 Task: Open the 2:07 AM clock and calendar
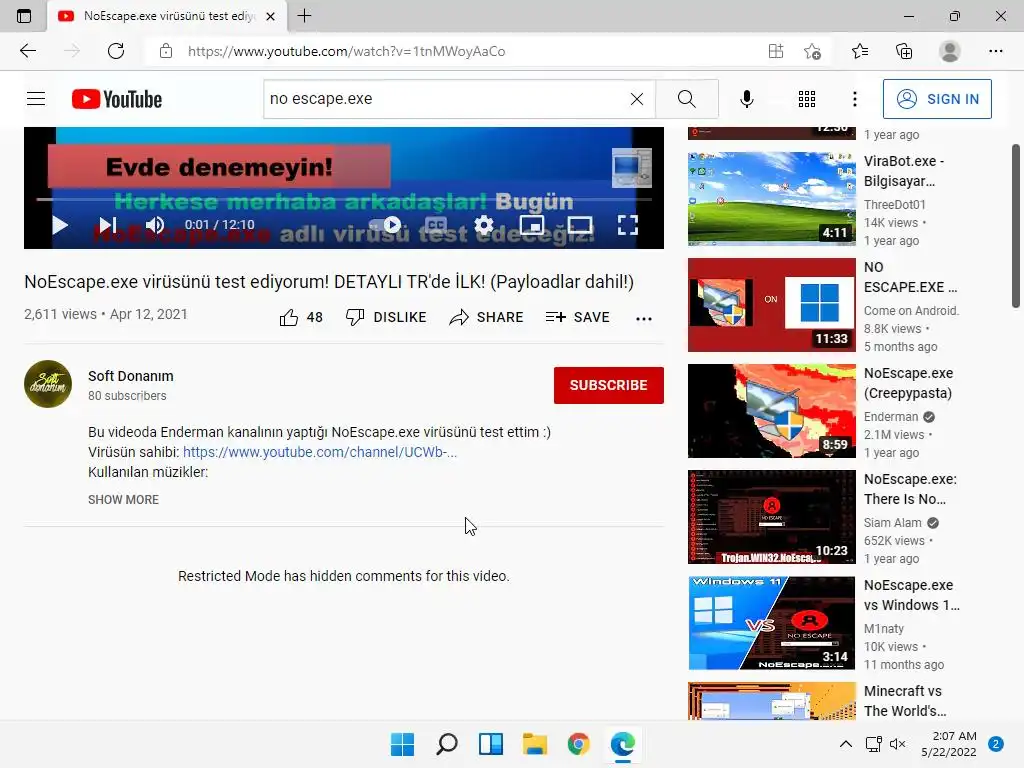(949, 744)
